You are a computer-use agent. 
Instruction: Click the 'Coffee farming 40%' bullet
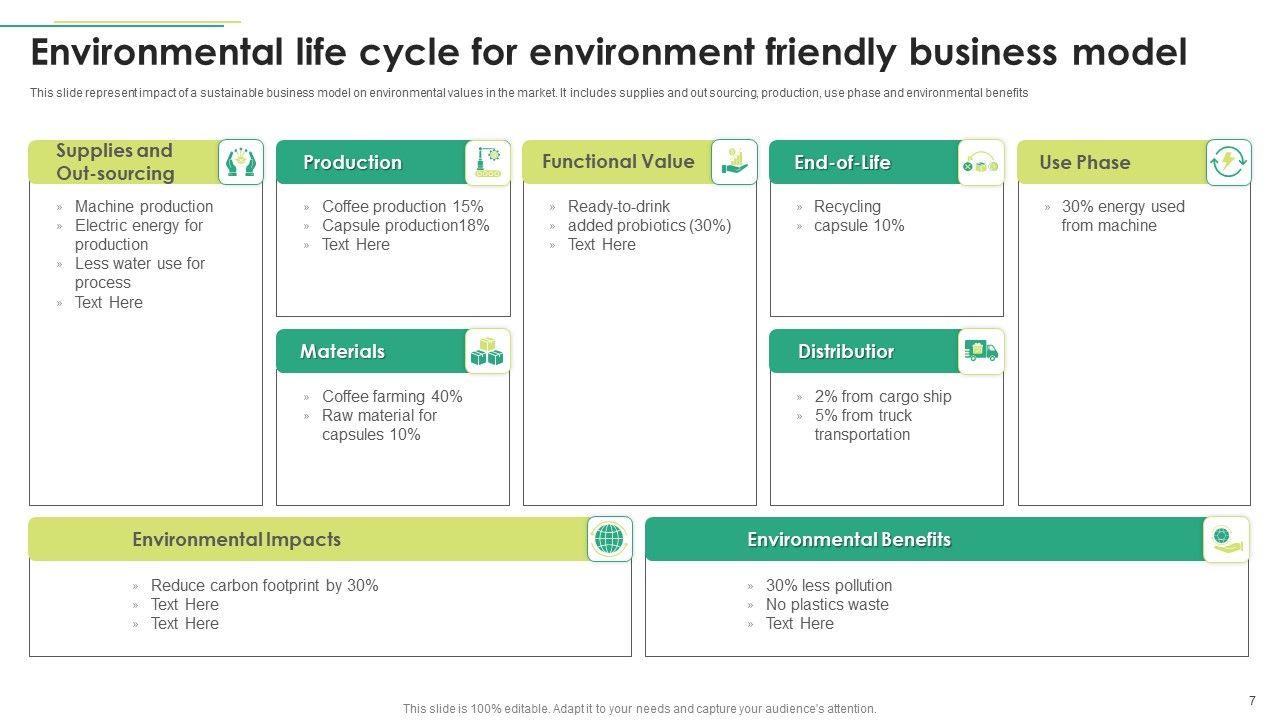[392, 396]
